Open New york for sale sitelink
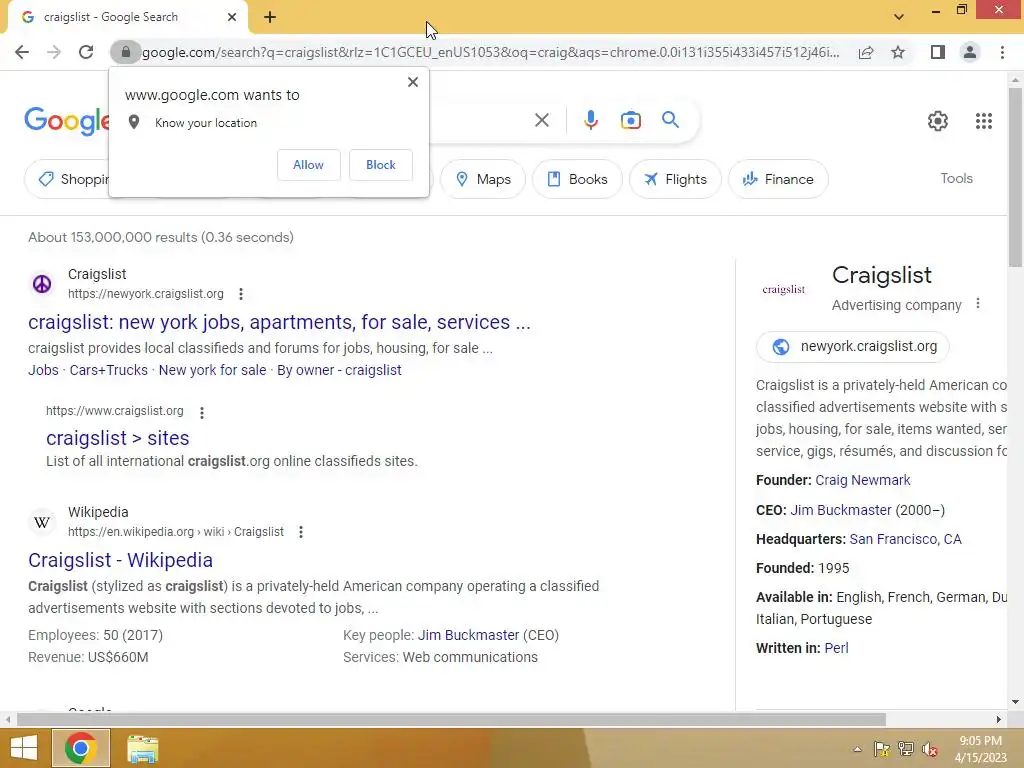The width and height of the screenshot is (1024, 768). pos(212,370)
